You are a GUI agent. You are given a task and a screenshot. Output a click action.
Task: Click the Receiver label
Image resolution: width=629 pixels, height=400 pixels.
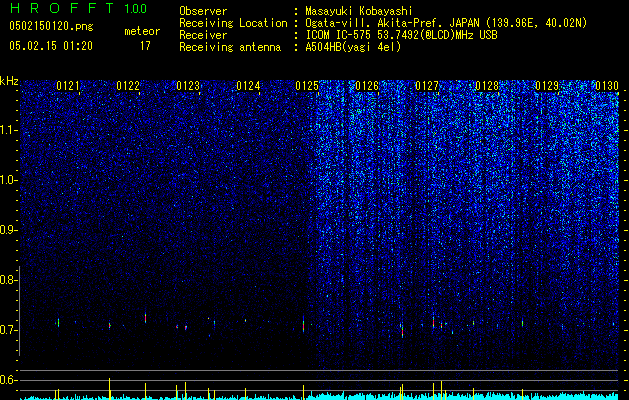tap(203, 35)
